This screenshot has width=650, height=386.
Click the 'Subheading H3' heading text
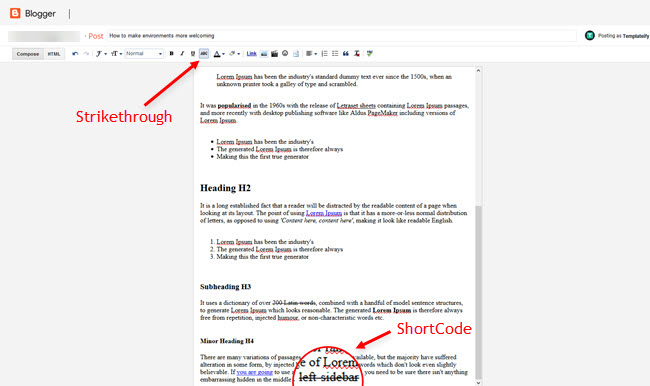pyautogui.click(x=226, y=287)
